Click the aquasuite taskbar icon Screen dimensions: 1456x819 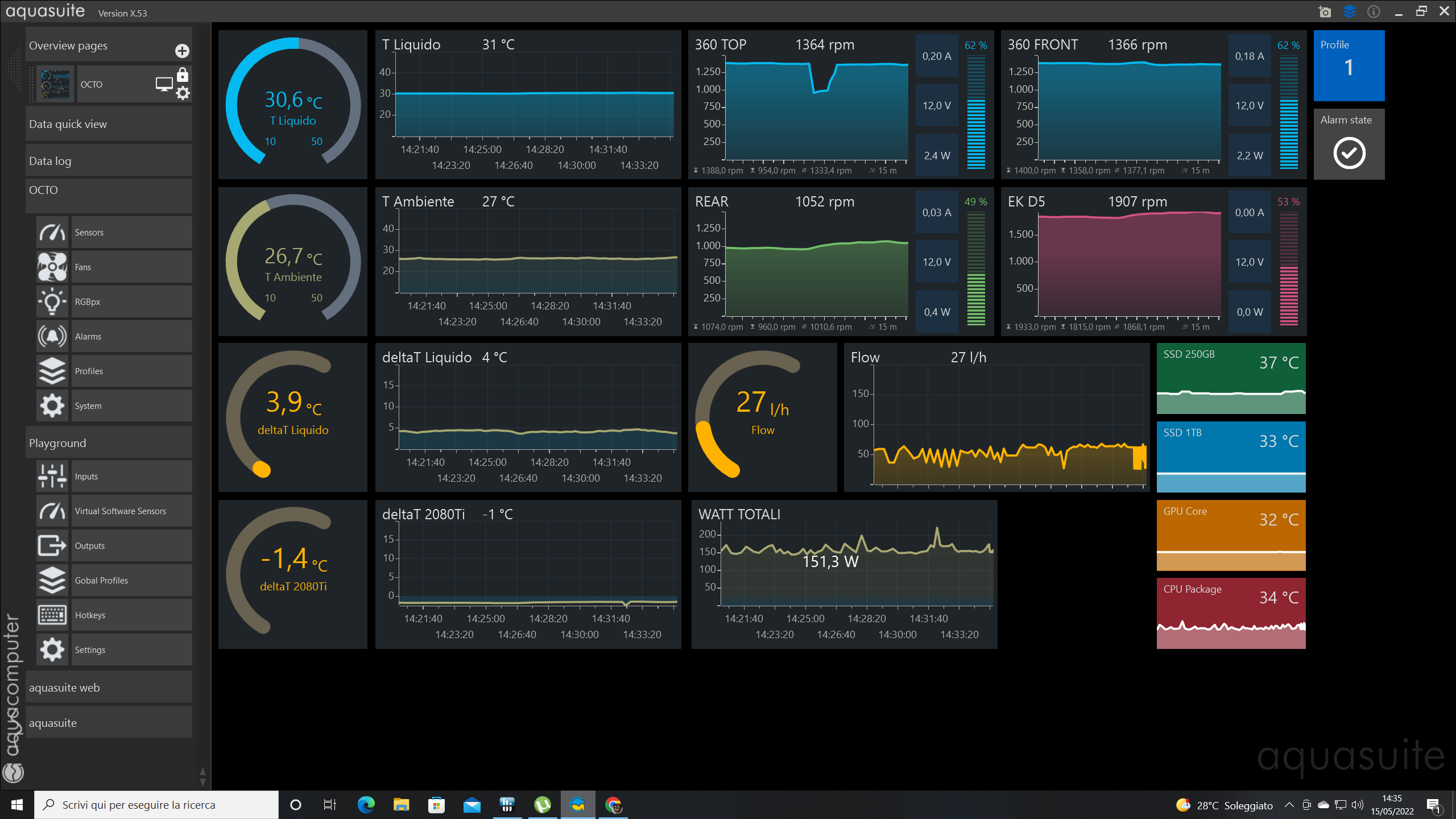(578, 805)
